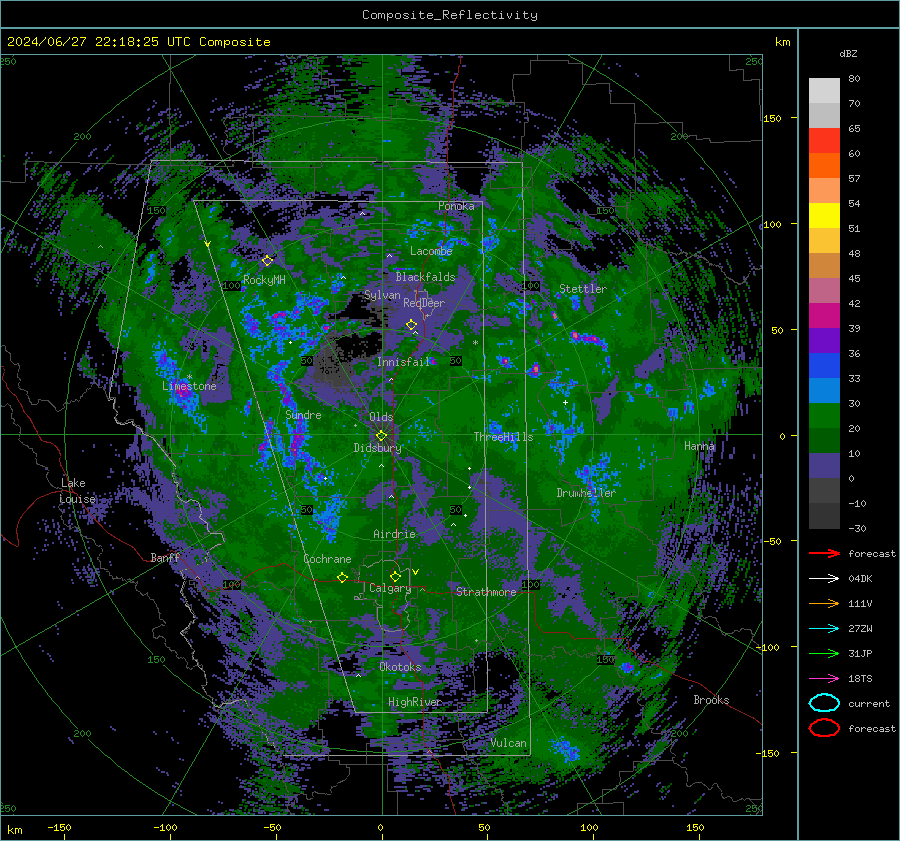Image resolution: width=900 pixels, height=841 pixels.
Task: Click the red forecast ellipse symbol
Action: [824, 728]
